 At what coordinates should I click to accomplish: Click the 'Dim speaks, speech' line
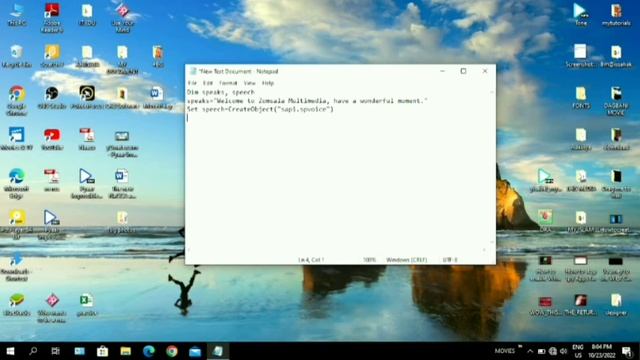221,92
